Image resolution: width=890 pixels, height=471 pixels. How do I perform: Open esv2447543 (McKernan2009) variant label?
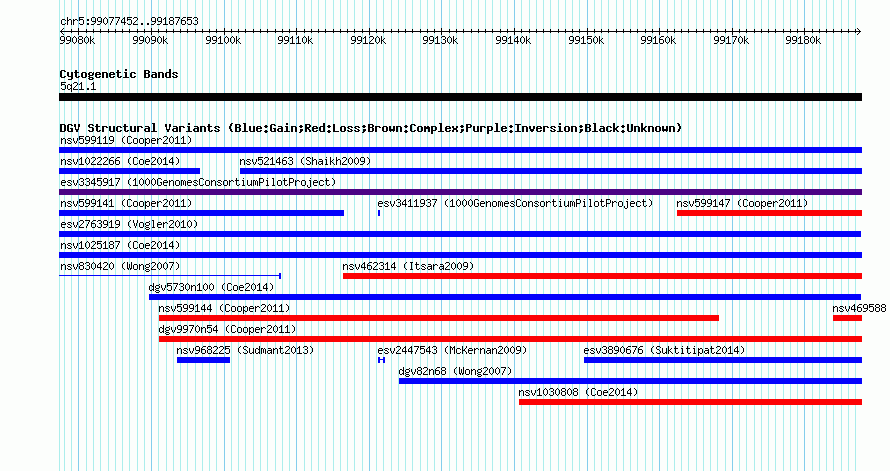pos(452,350)
